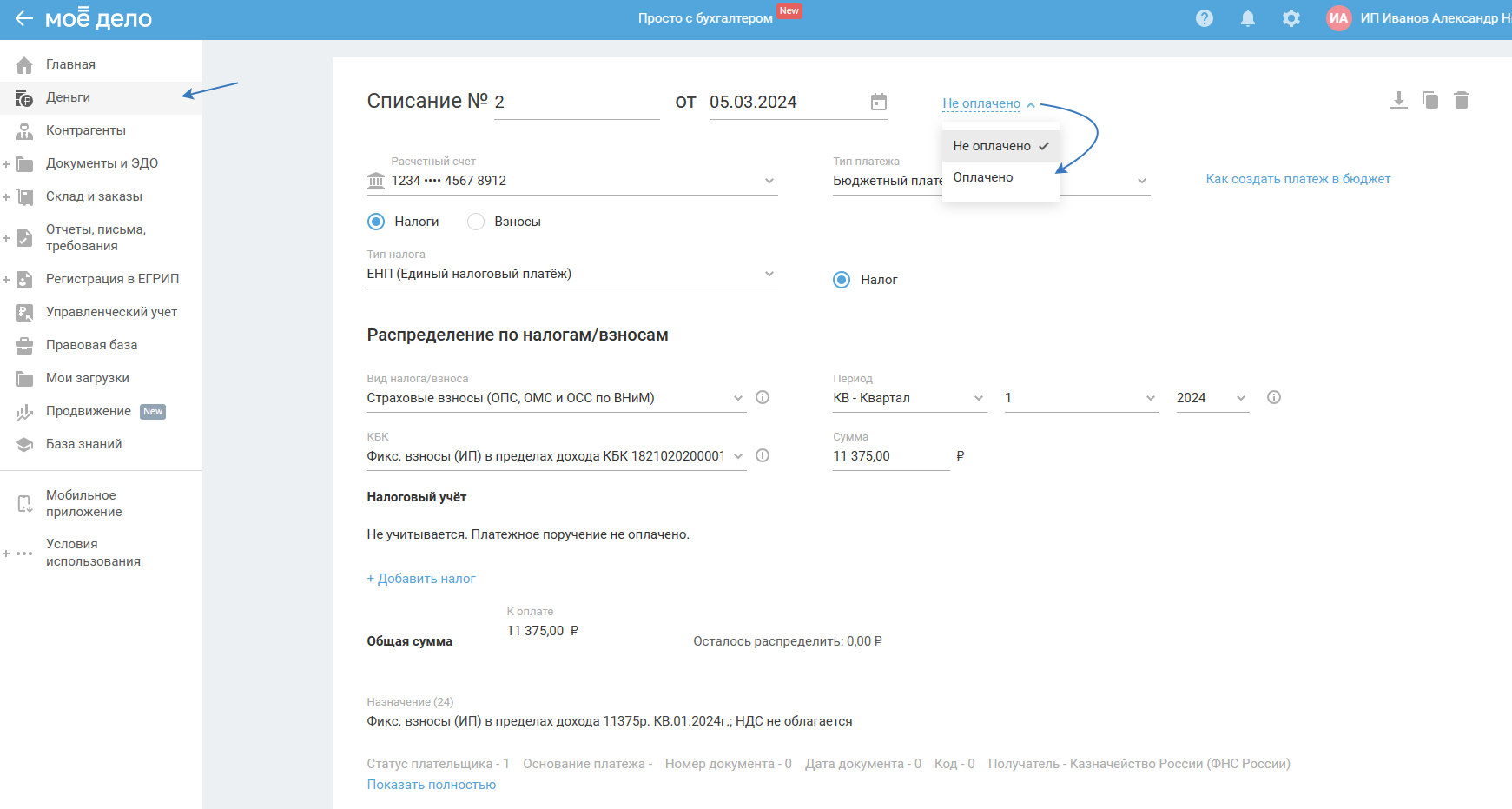This screenshot has width=1512, height=809.
Task: Click the Документы и ЭДО folder icon
Action: [x=24, y=163]
